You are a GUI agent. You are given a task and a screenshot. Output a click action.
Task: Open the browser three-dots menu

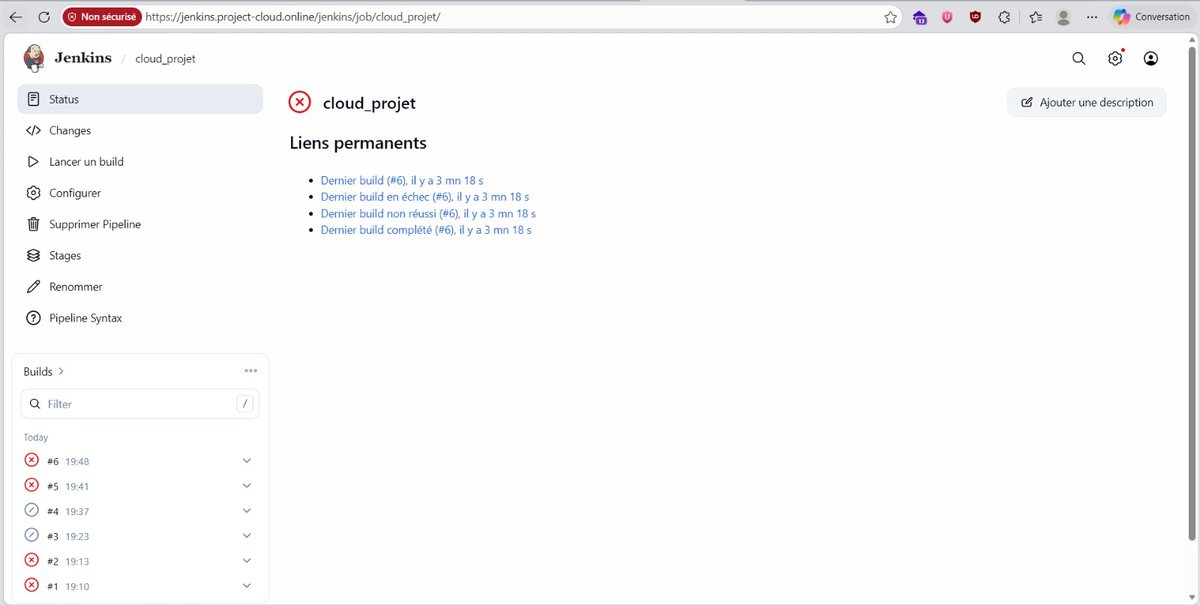1091,17
